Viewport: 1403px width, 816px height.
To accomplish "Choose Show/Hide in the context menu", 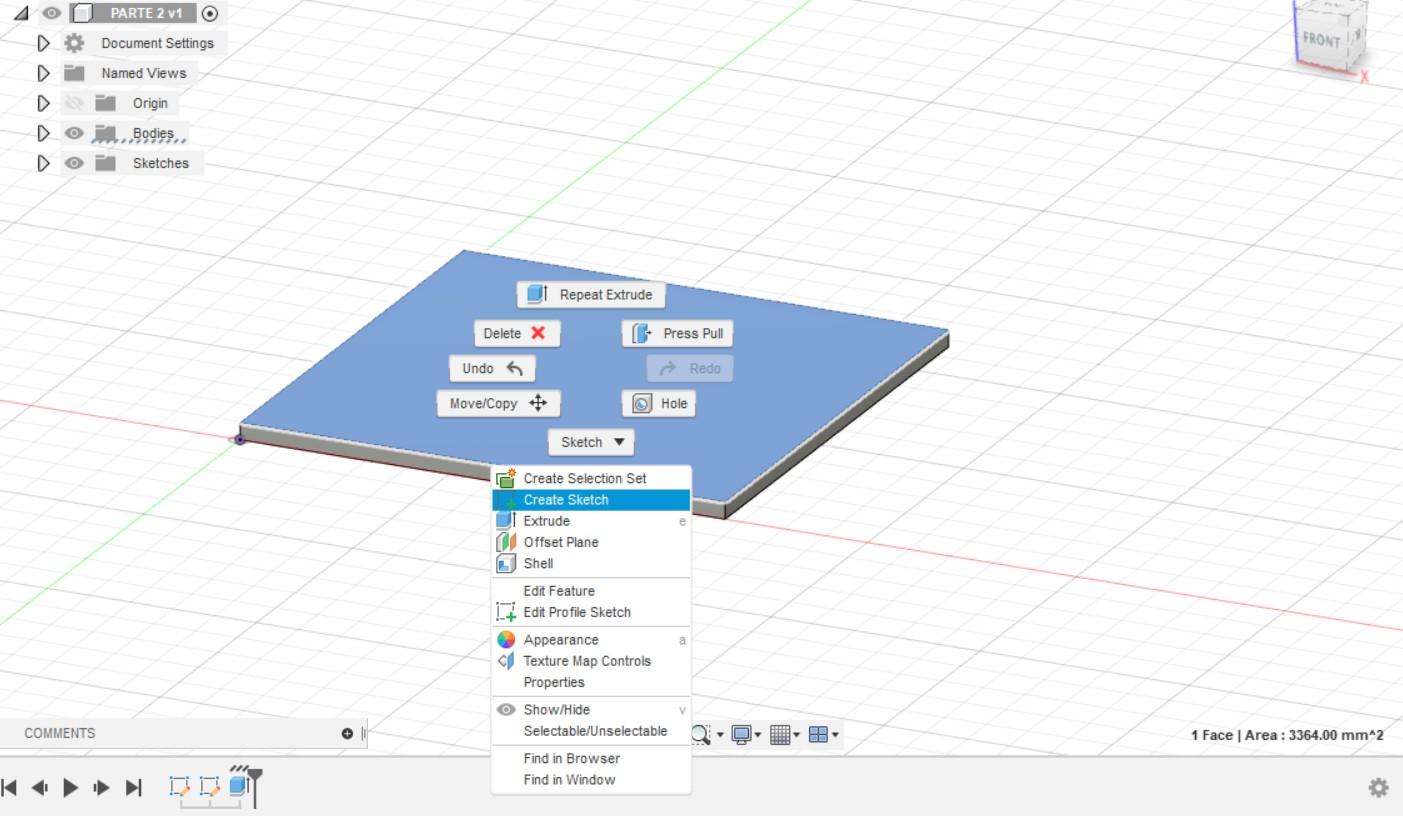I will pyautogui.click(x=591, y=710).
